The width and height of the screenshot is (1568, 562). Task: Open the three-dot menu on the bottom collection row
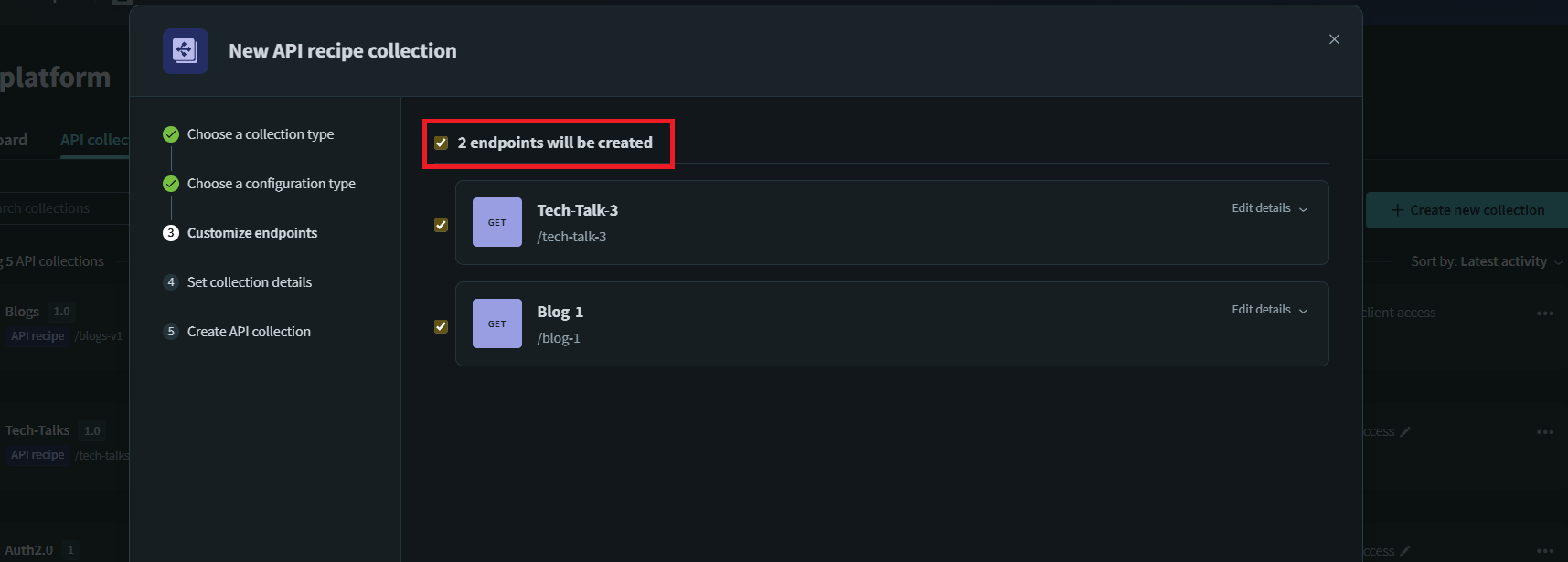tap(1546, 549)
